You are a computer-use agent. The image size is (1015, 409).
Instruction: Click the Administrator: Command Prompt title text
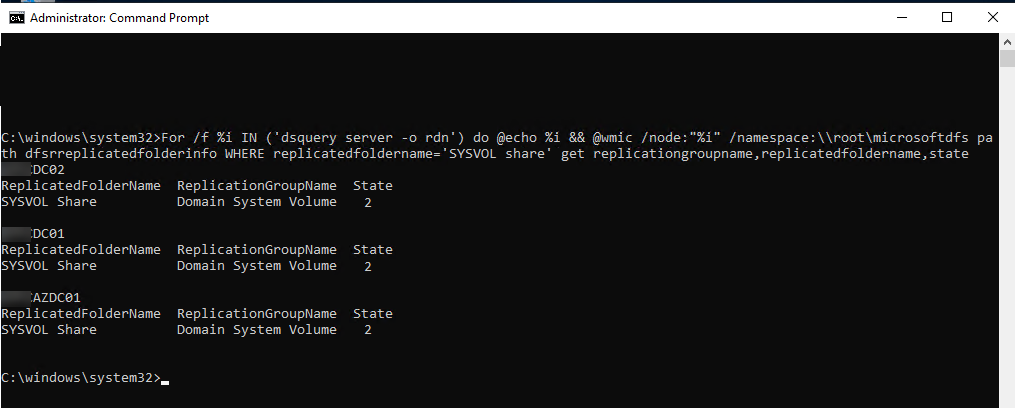(120, 18)
